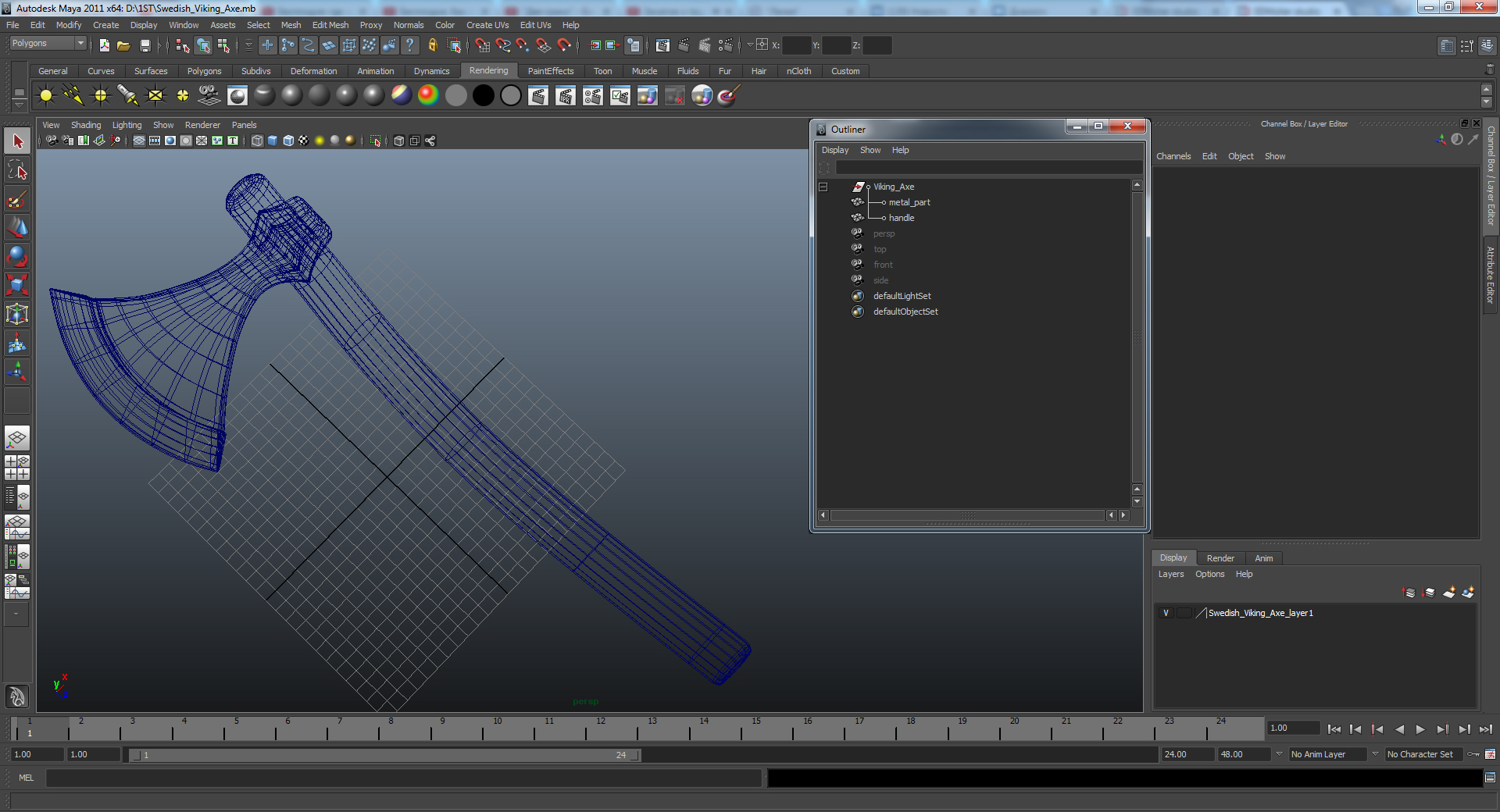Toggle wireframe on shaded viewport button
1500x812 pixels.
pos(288,141)
